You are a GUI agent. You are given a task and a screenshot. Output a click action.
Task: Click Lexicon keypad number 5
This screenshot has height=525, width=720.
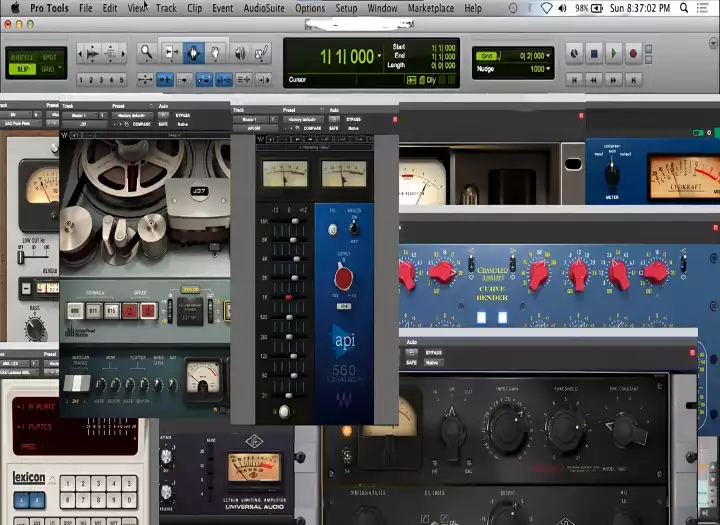point(129,483)
